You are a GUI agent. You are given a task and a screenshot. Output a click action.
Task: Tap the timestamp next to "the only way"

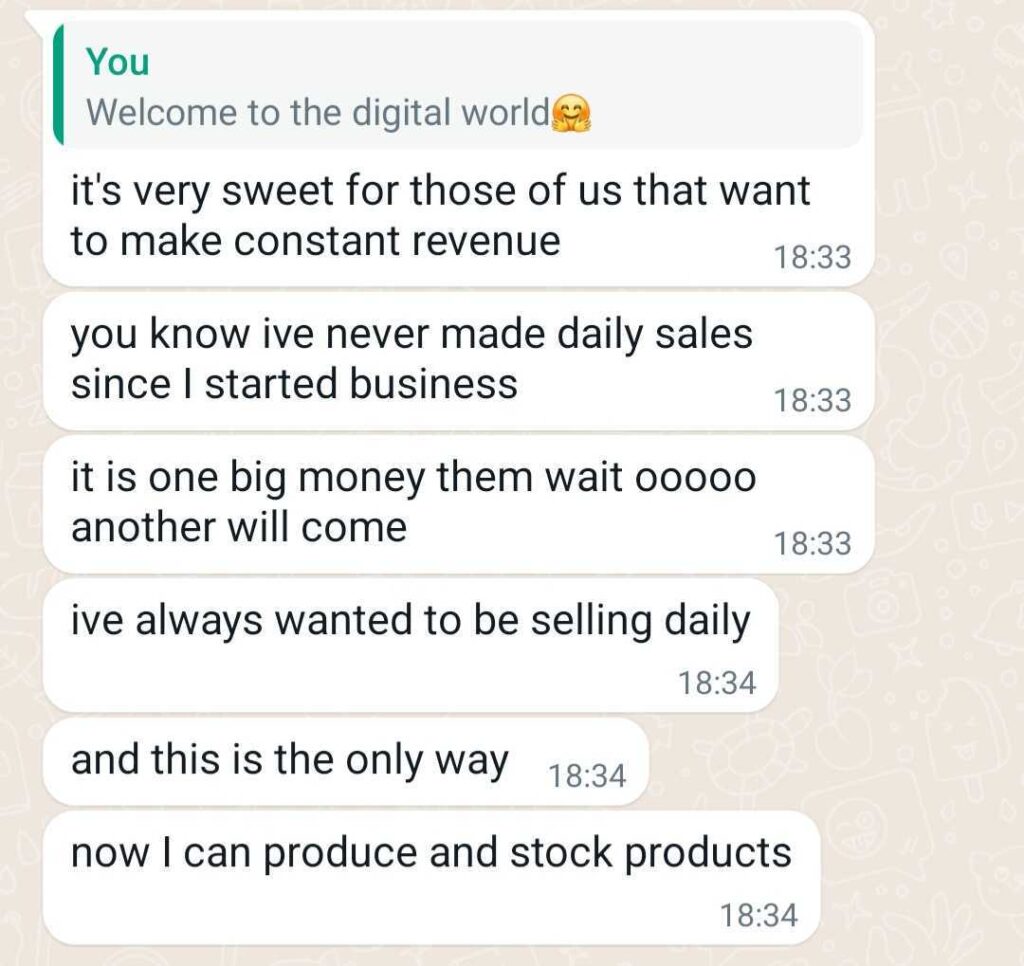click(588, 775)
